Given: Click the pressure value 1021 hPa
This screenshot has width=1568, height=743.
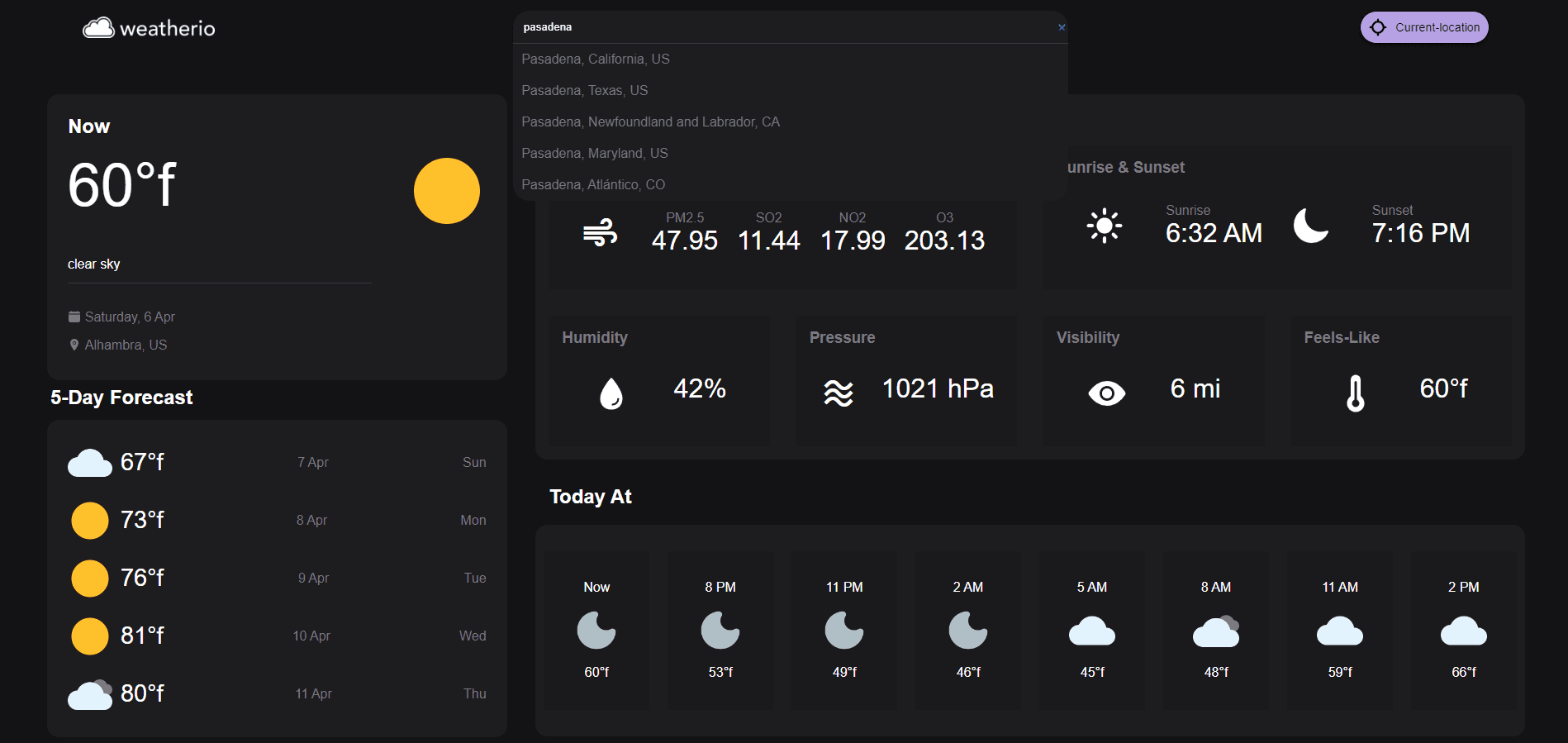Looking at the screenshot, I should pyautogui.click(x=938, y=388).
